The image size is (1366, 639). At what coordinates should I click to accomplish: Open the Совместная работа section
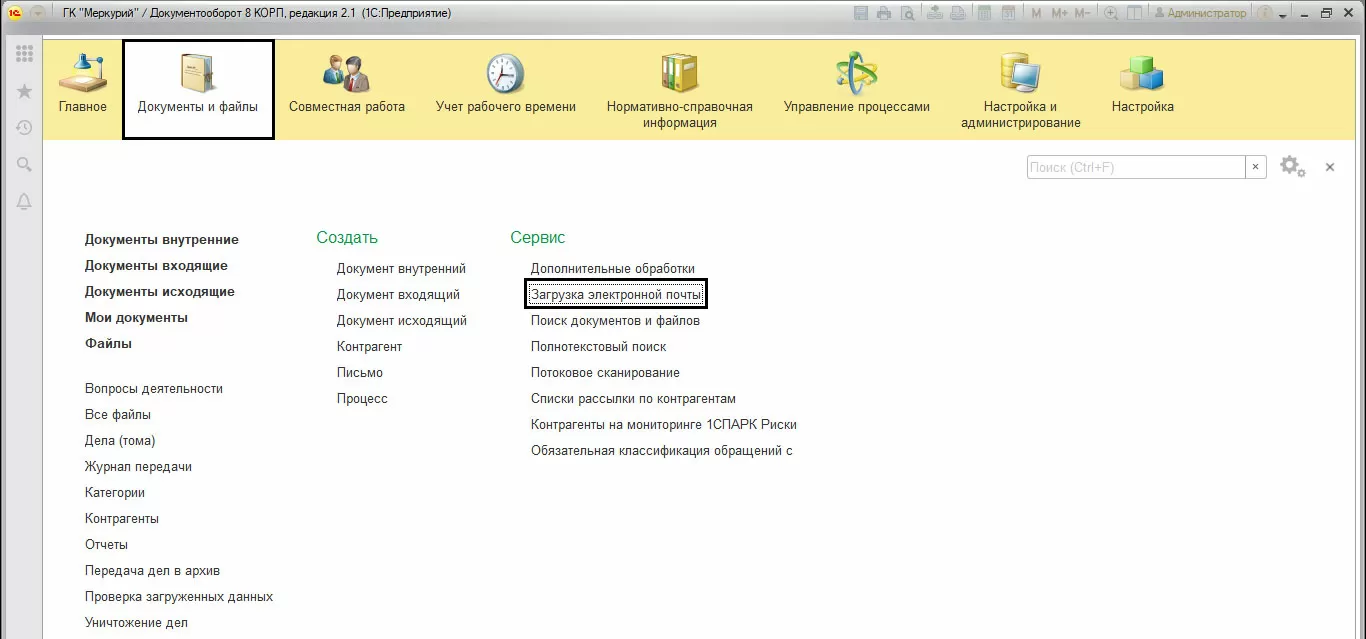pyautogui.click(x=347, y=88)
